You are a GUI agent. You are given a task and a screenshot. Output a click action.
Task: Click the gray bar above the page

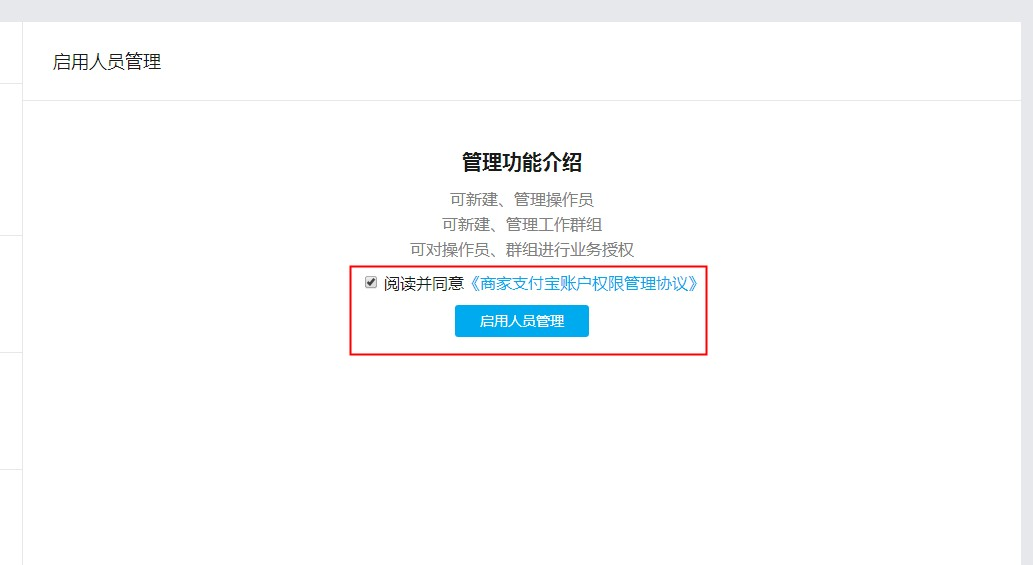click(x=516, y=11)
